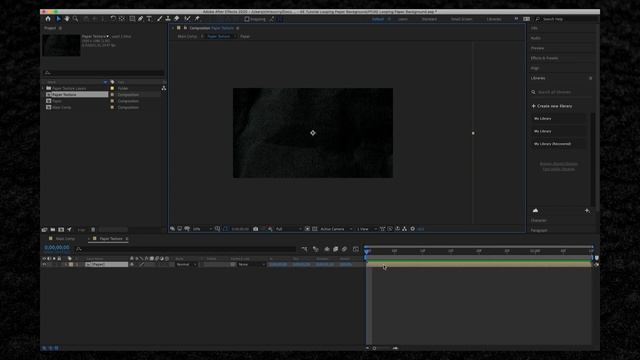The image size is (640, 360).
Task: Expand the Paper Texture Layers folder
Action: pos(43,88)
